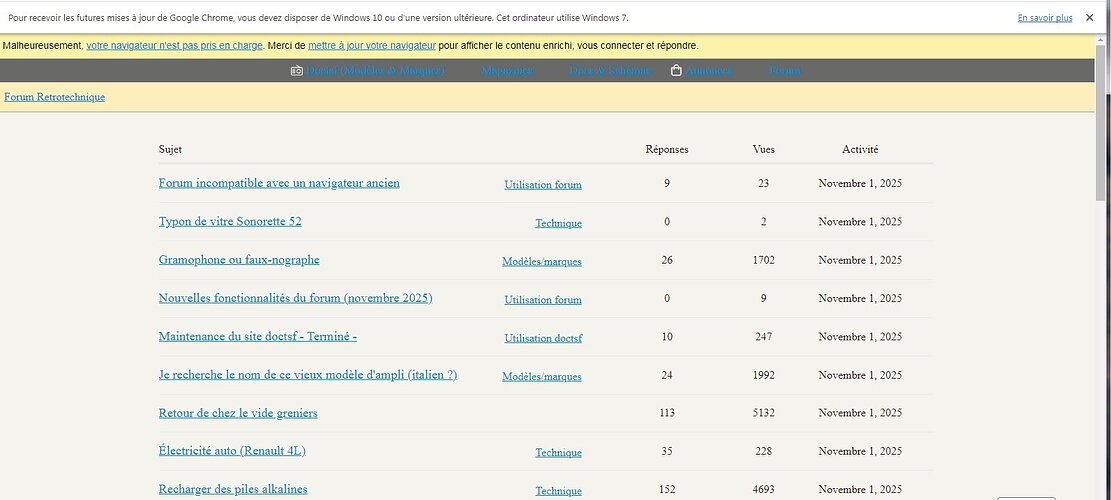The height and width of the screenshot is (500, 1111).
Task: Open the Forum Retrotechnique breadcrumb link
Action: 54,97
